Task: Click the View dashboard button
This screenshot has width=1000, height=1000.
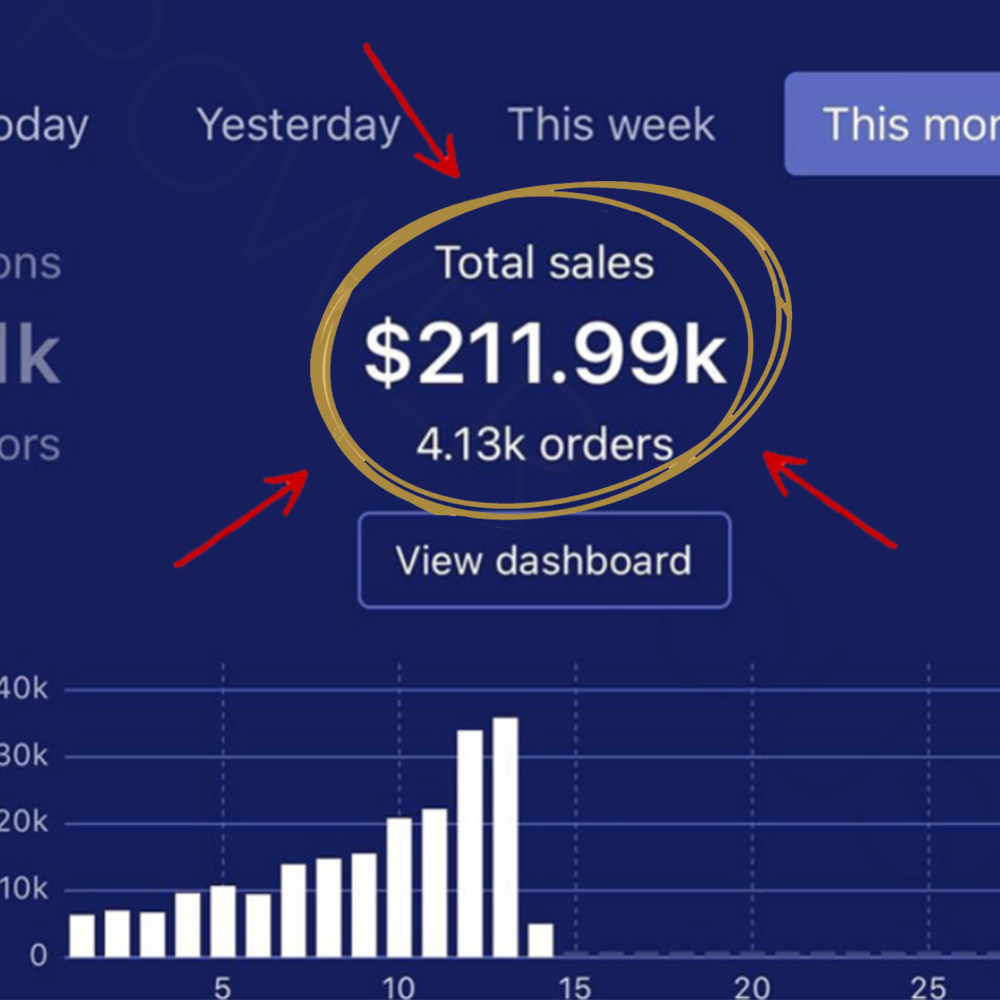Action: (x=544, y=560)
